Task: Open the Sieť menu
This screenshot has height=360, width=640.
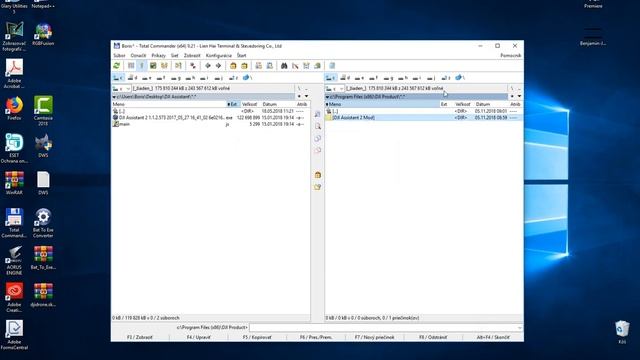Action: point(175,56)
